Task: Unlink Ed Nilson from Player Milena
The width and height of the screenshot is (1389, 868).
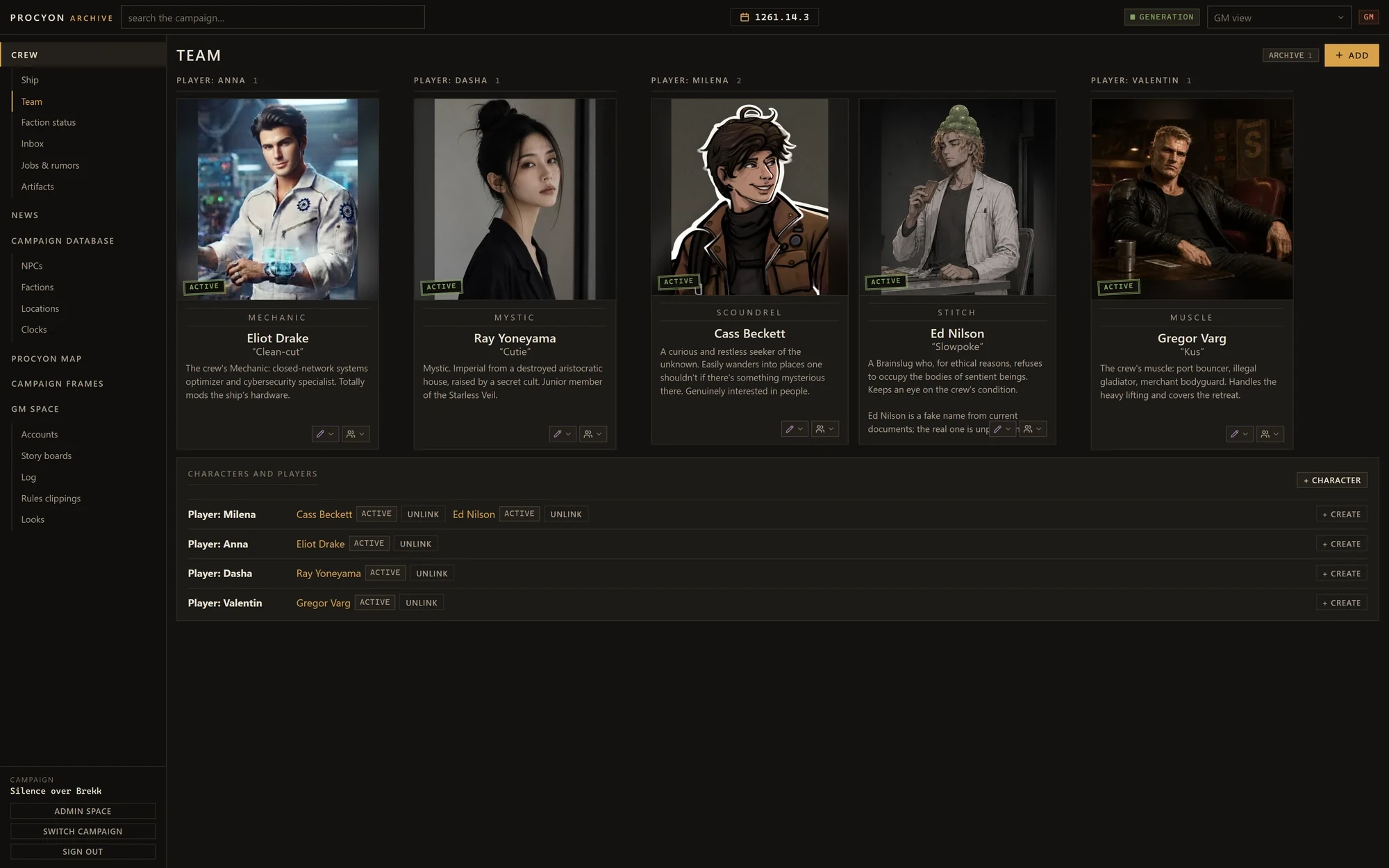Action: (x=566, y=515)
